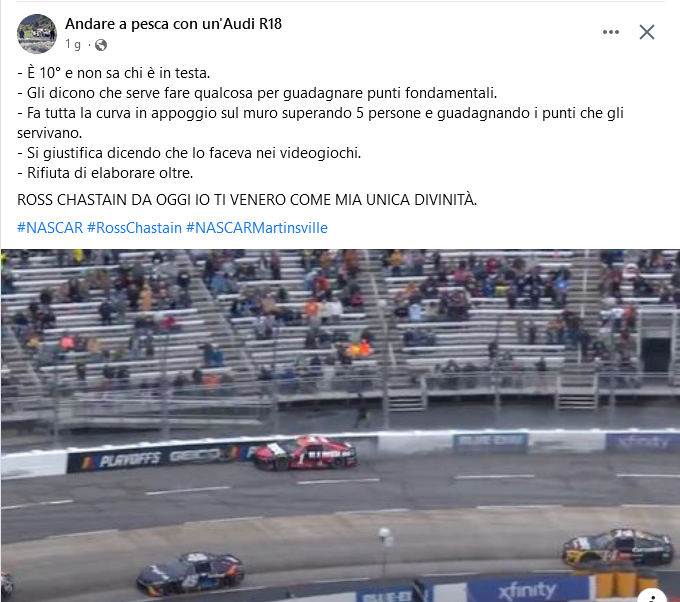The image size is (680, 602).
Task: Click the "ROSS CHASTAIN DA OGGI" text line
Action: click(247, 200)
